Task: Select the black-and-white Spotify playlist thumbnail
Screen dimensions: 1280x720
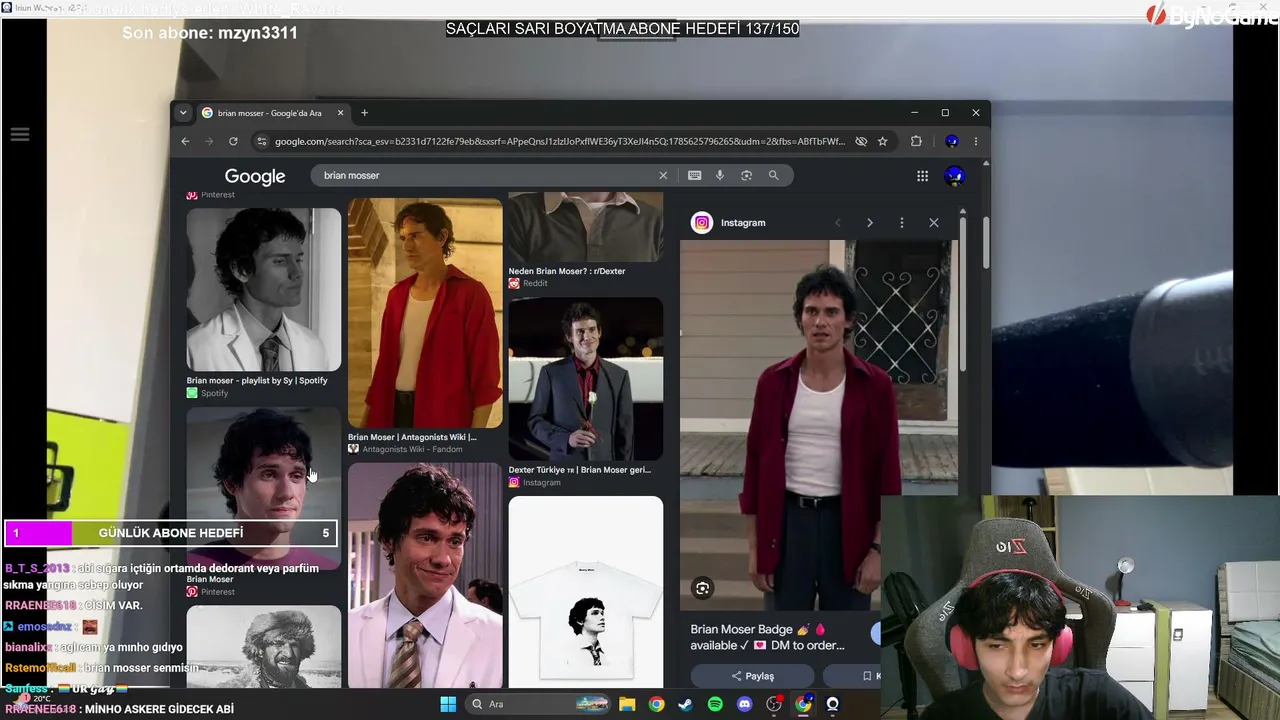Action: point(264,289)
